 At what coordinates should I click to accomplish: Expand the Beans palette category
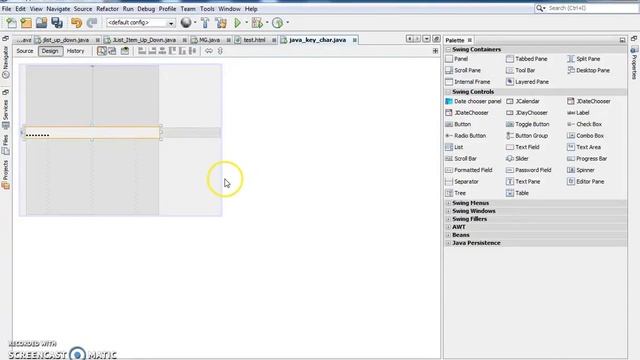[449, 235]
